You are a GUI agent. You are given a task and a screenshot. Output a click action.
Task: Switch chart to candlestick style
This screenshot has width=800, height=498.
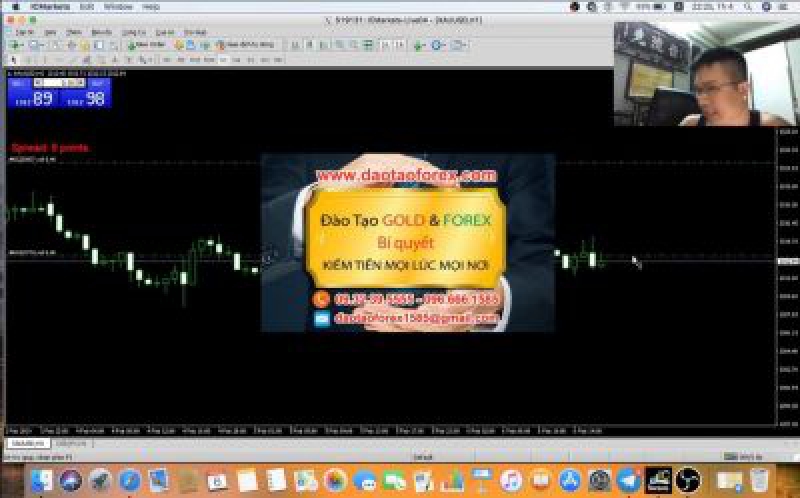click(309, 45)
